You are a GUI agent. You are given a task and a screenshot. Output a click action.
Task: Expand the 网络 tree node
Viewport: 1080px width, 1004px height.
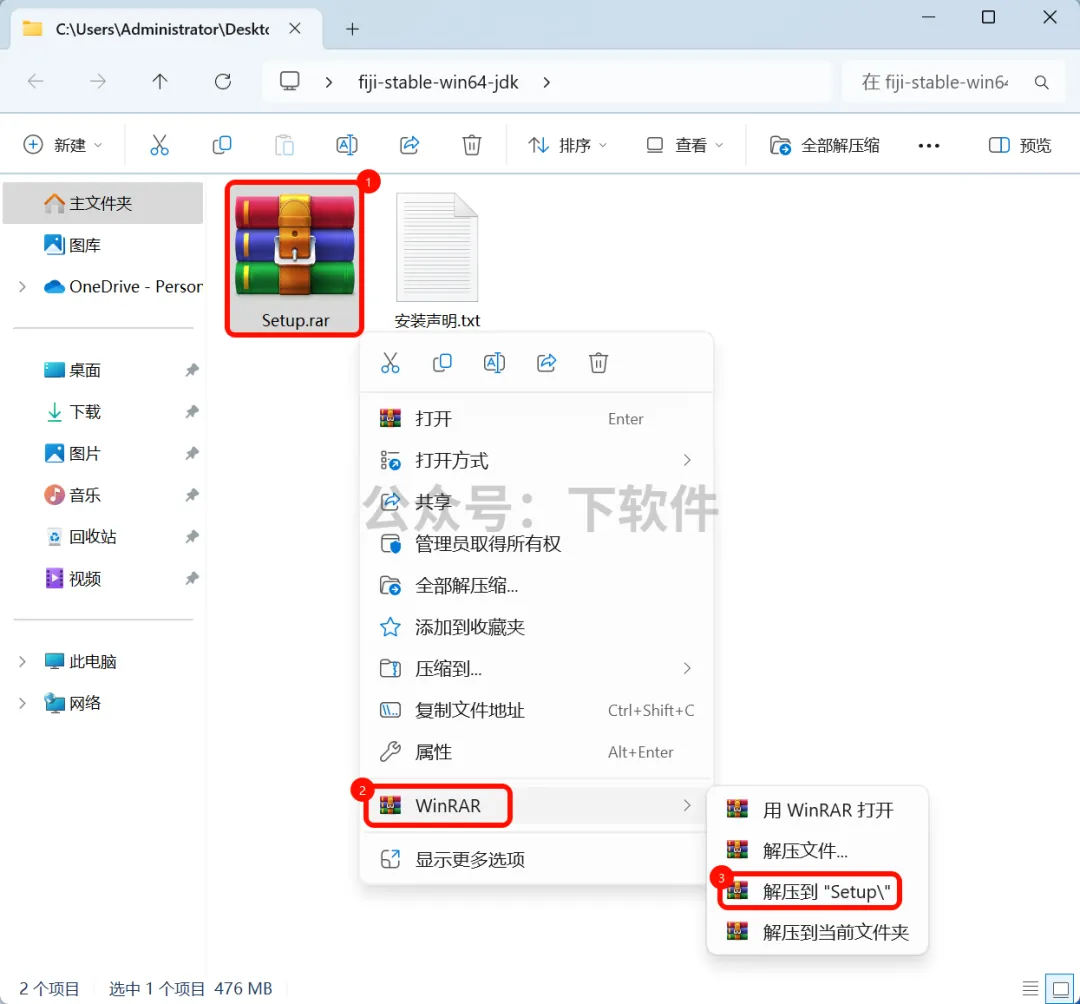pos(23,703)
